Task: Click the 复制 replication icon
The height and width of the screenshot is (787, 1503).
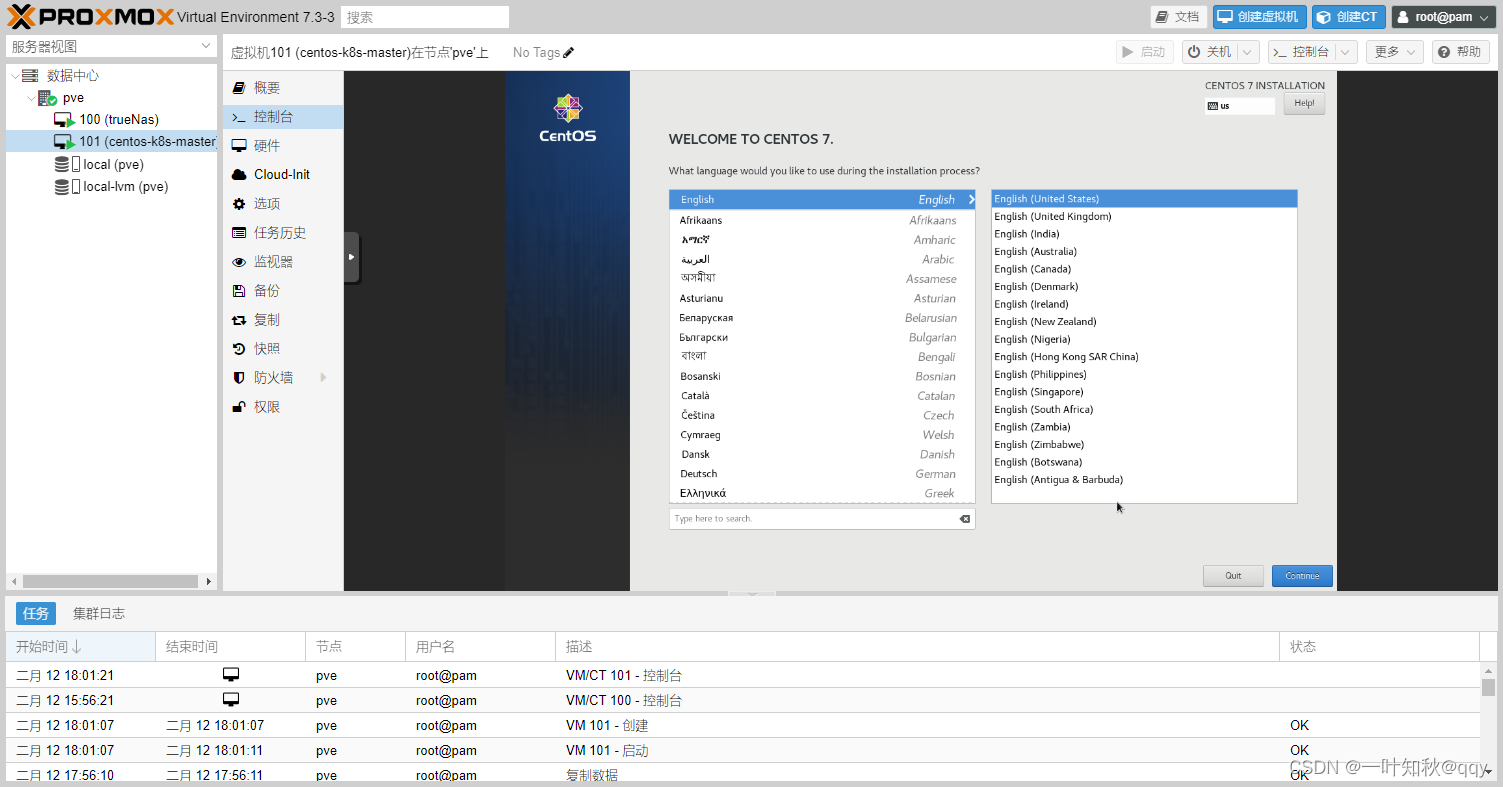Action: tap(239, 320)
